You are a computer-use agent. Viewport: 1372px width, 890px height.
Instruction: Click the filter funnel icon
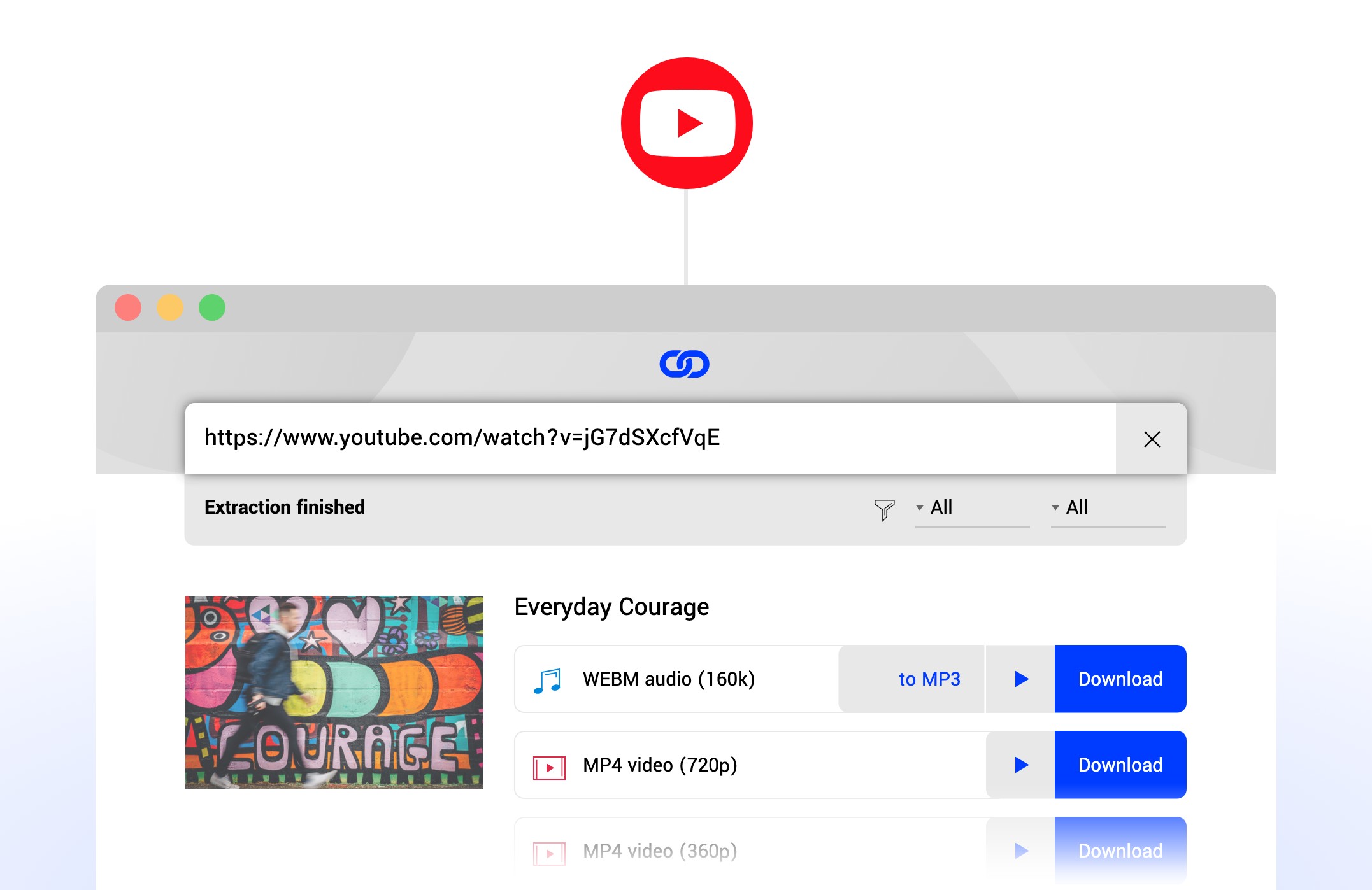pyautogui.click(x=884, y=506)
